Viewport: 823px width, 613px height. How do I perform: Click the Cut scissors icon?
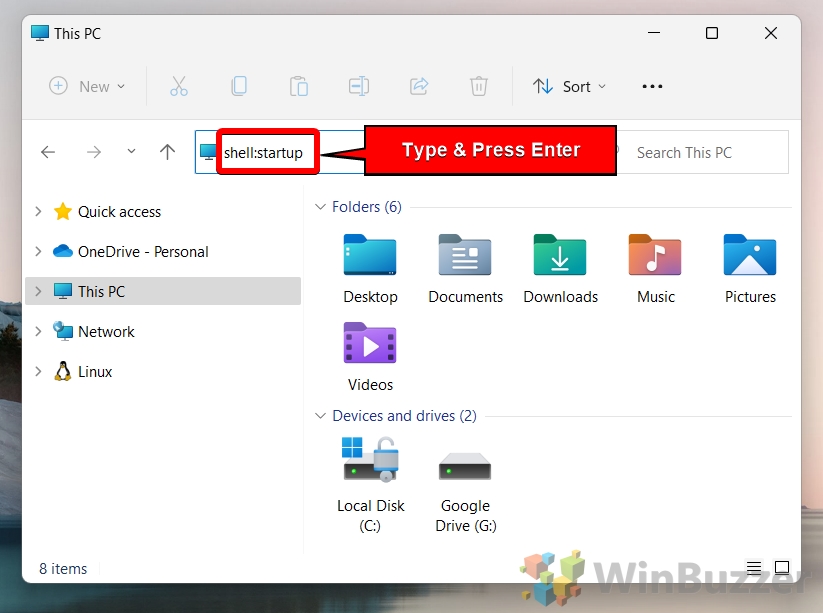(179, 86)
